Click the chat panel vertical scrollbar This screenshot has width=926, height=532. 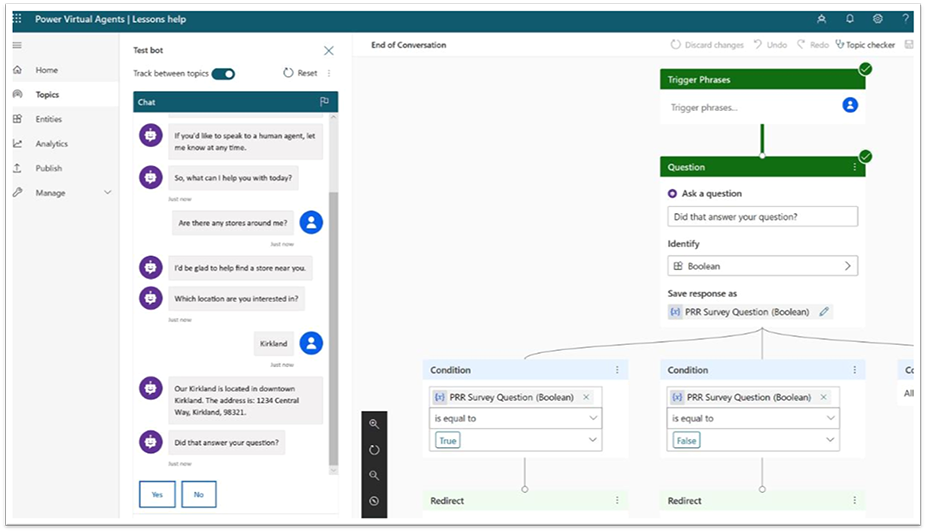click(x=333, y=300)
